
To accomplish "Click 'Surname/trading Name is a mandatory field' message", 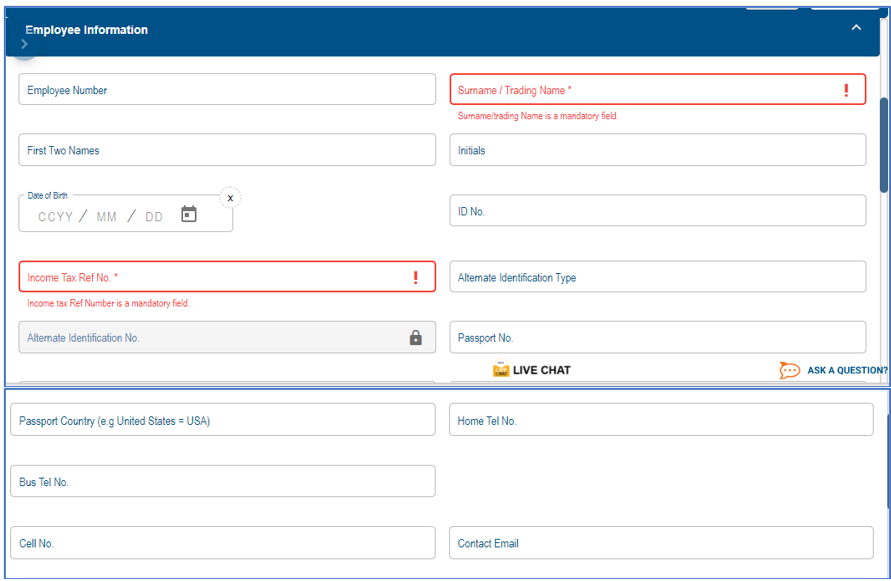I will [x=538, y=116].
